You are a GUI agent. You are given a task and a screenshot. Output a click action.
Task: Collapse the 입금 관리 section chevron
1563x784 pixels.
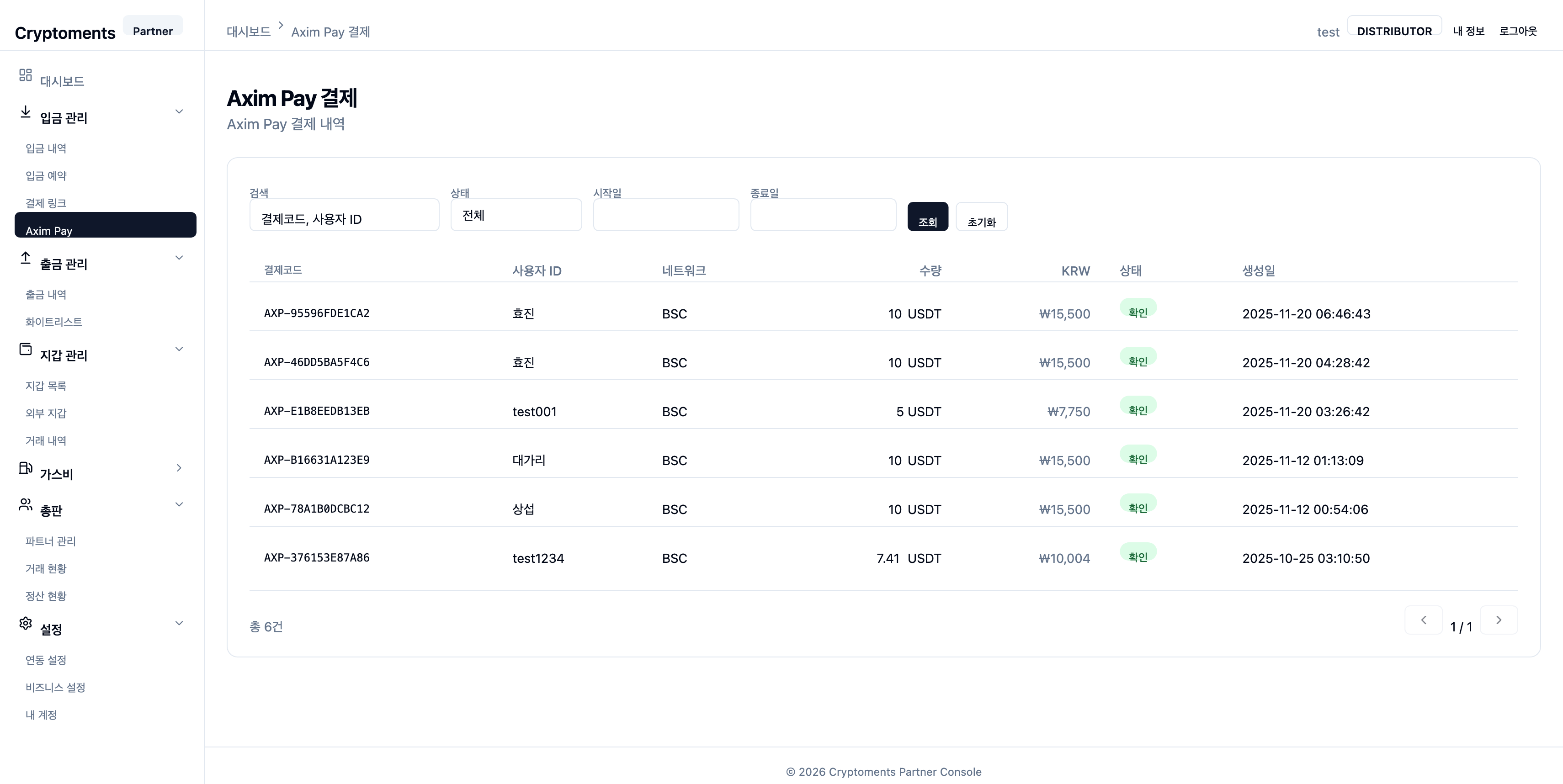click(x=179, y=111)
